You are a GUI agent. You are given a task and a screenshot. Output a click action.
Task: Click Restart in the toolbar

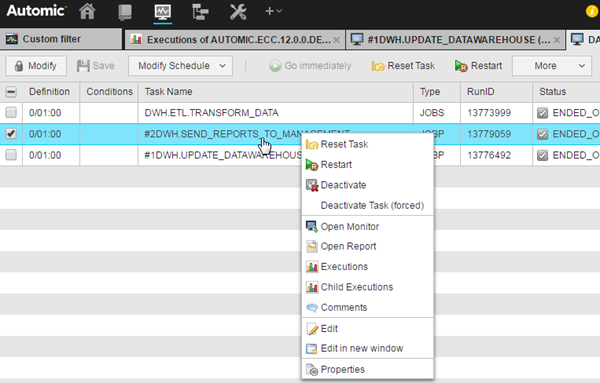pos(478,66)
